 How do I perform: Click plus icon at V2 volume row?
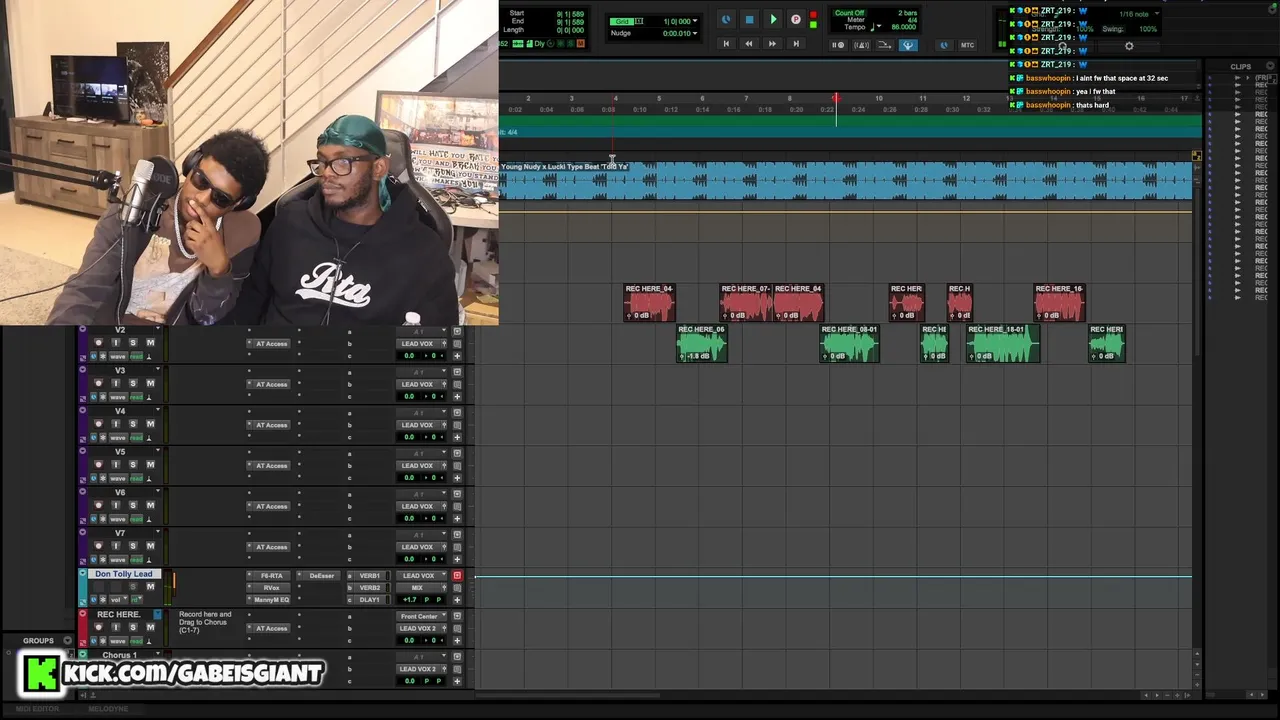pos(457,356)
